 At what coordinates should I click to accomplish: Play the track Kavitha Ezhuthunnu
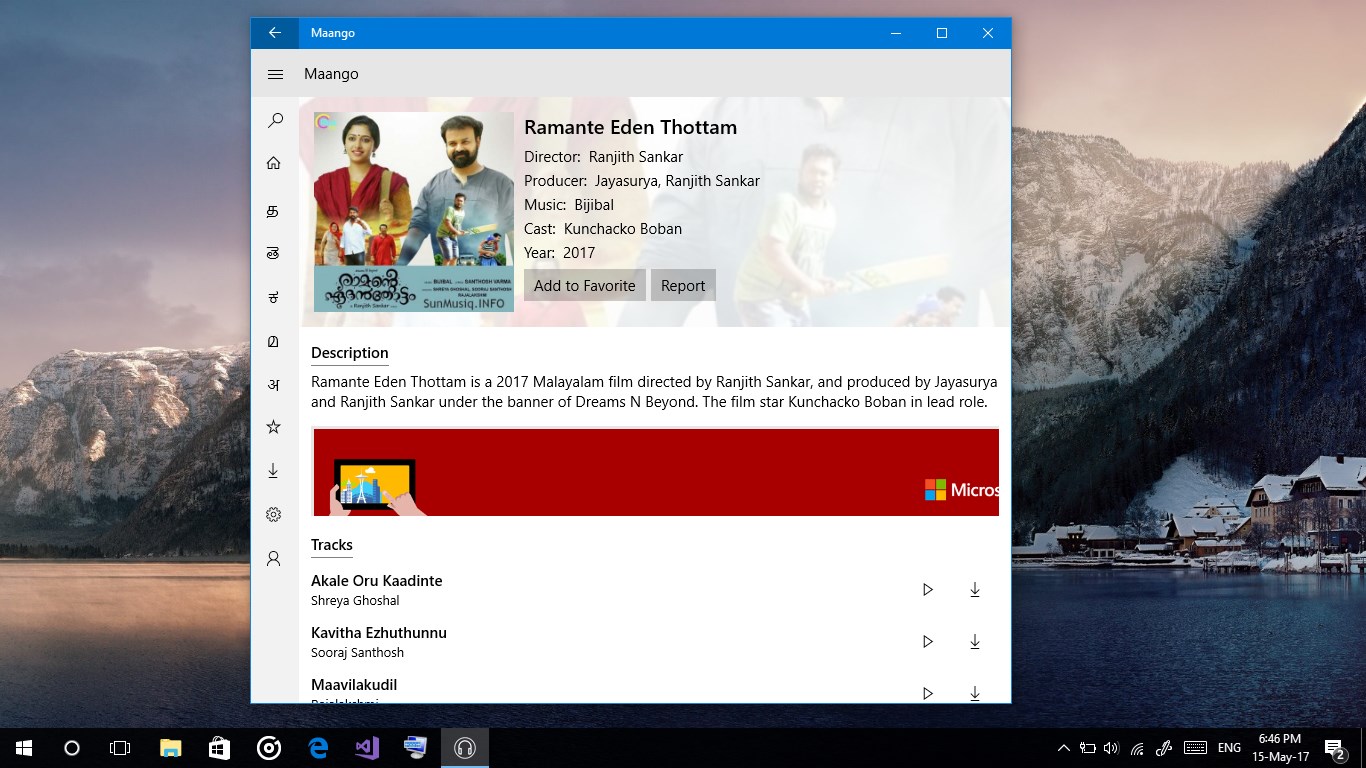click(x=928, y=642)
